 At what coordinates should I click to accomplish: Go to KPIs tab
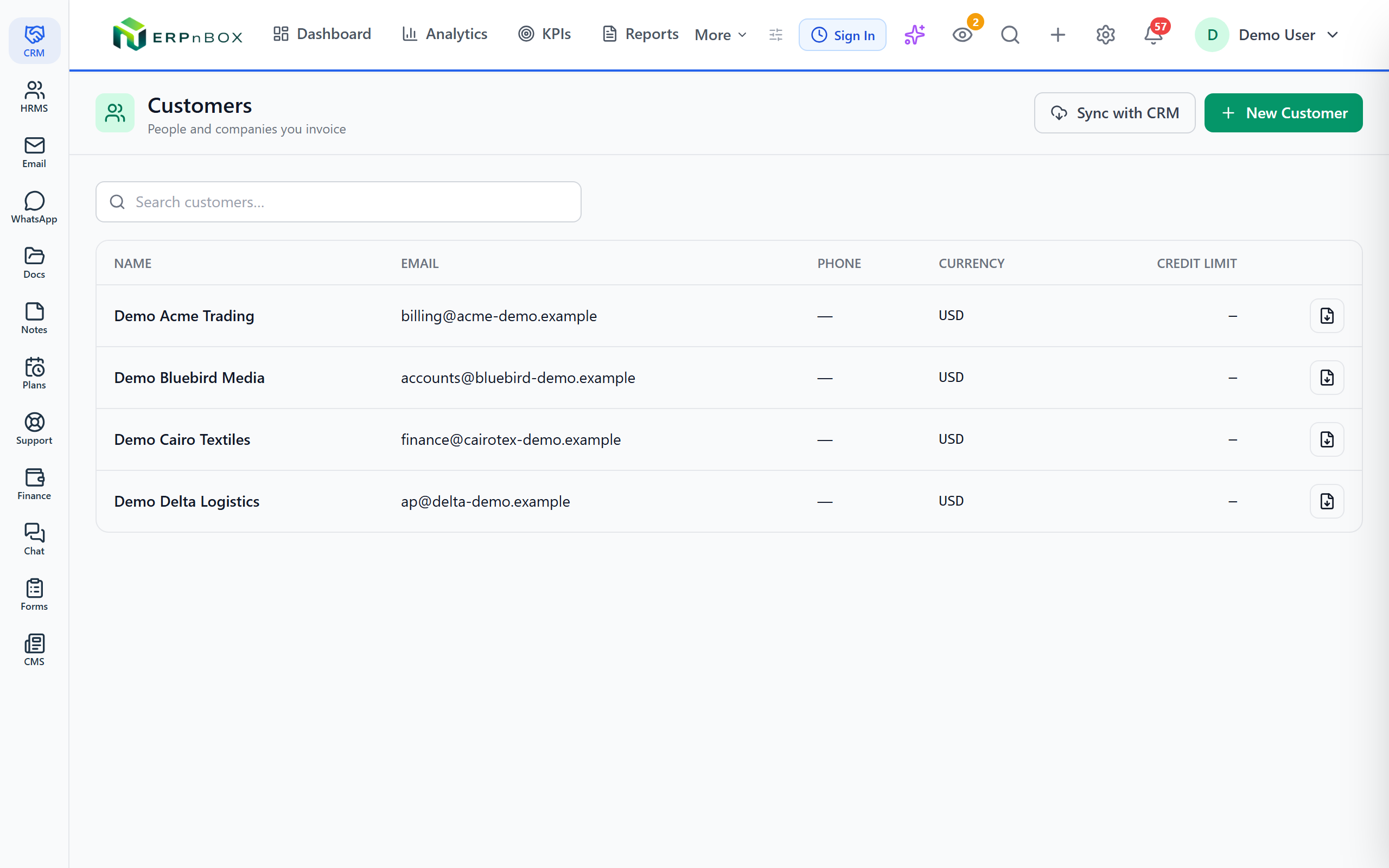[x=544, y=34]
